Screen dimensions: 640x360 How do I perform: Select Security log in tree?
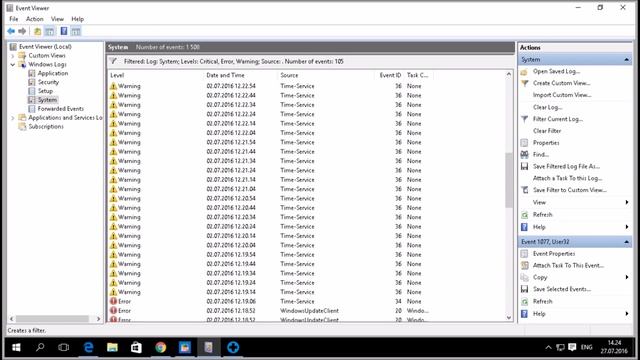[x=48, y=82]
